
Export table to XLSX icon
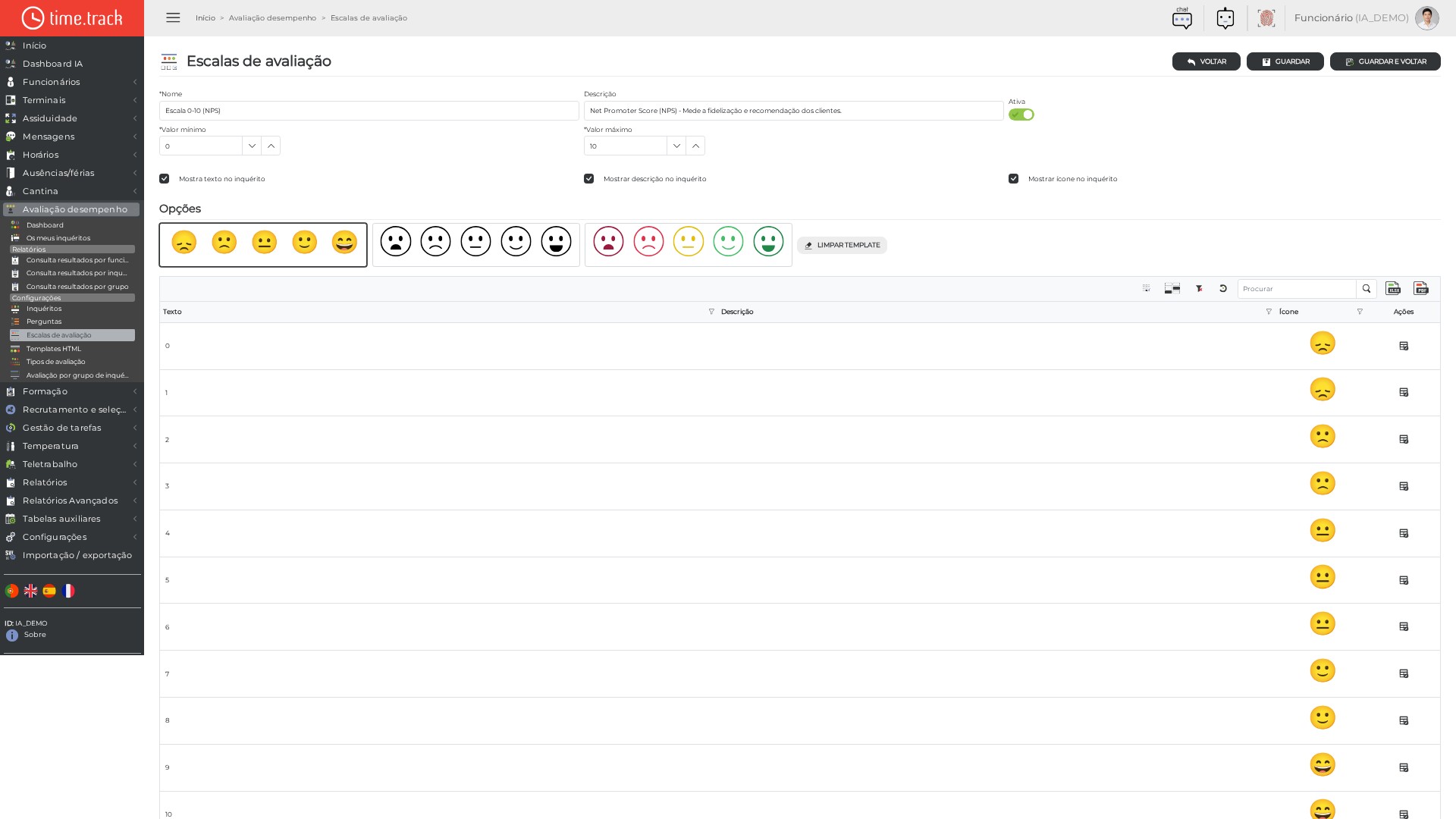1393,288
